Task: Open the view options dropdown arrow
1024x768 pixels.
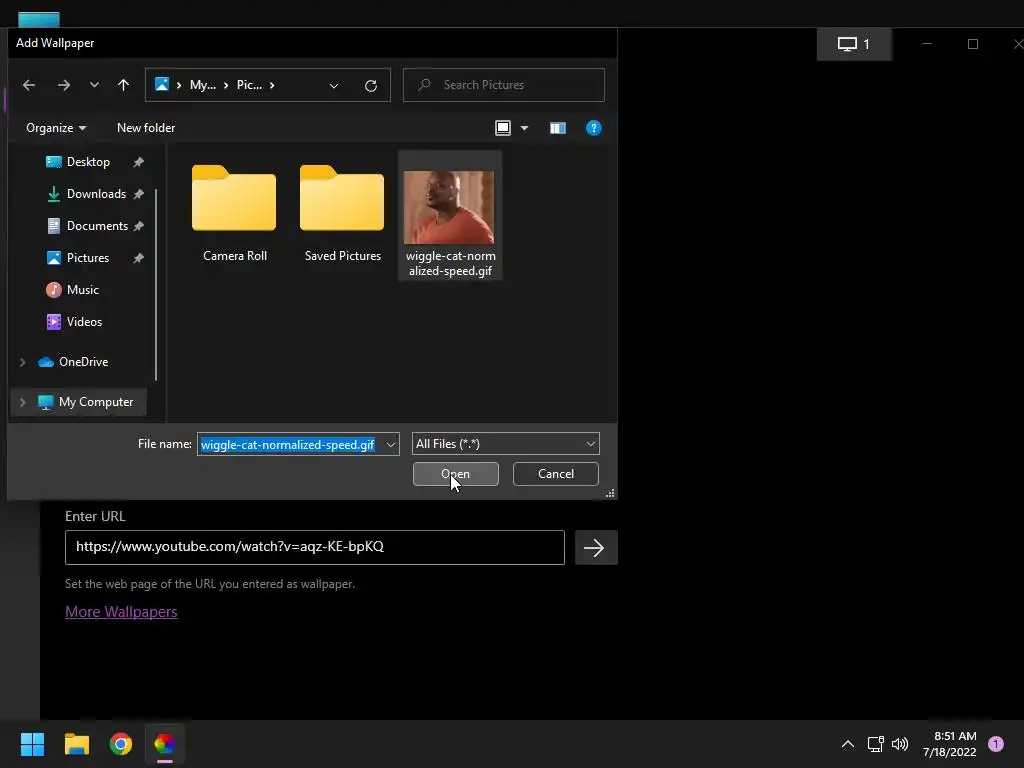Action: 524,128
